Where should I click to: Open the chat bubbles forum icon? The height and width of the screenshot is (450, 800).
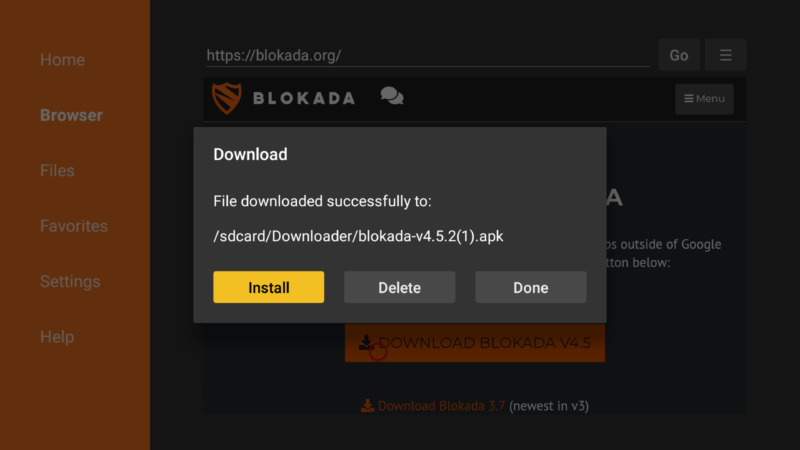pos(392,96)
